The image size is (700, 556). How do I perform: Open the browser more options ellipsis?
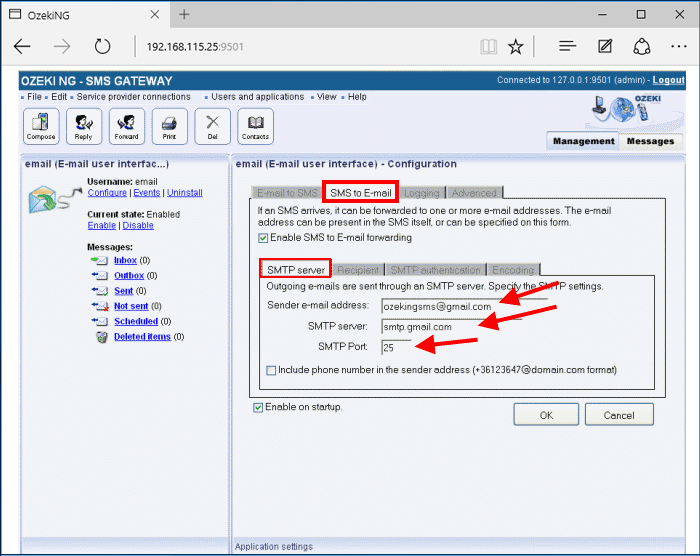click(x=679, y=46)
